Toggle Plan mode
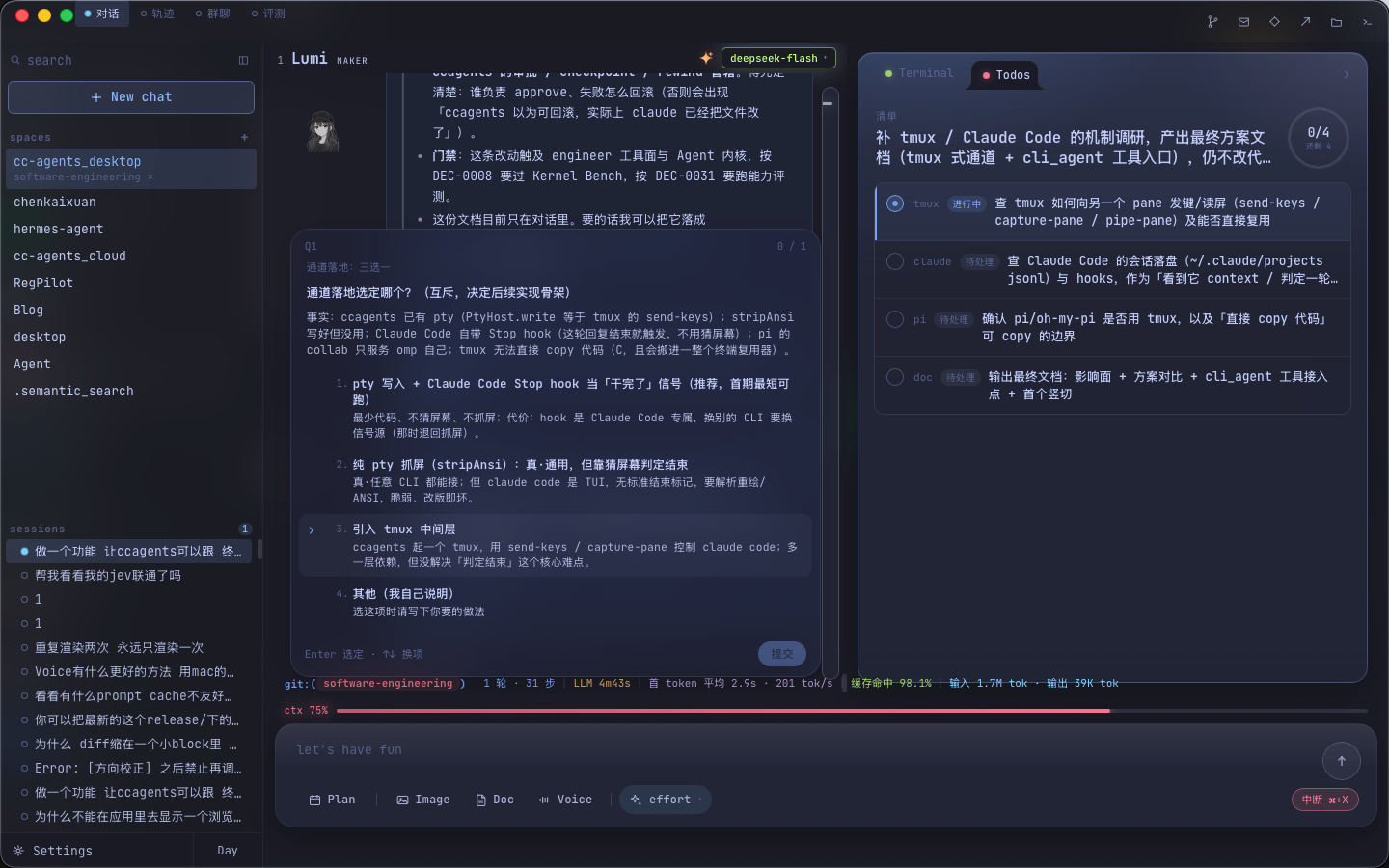 332,800
